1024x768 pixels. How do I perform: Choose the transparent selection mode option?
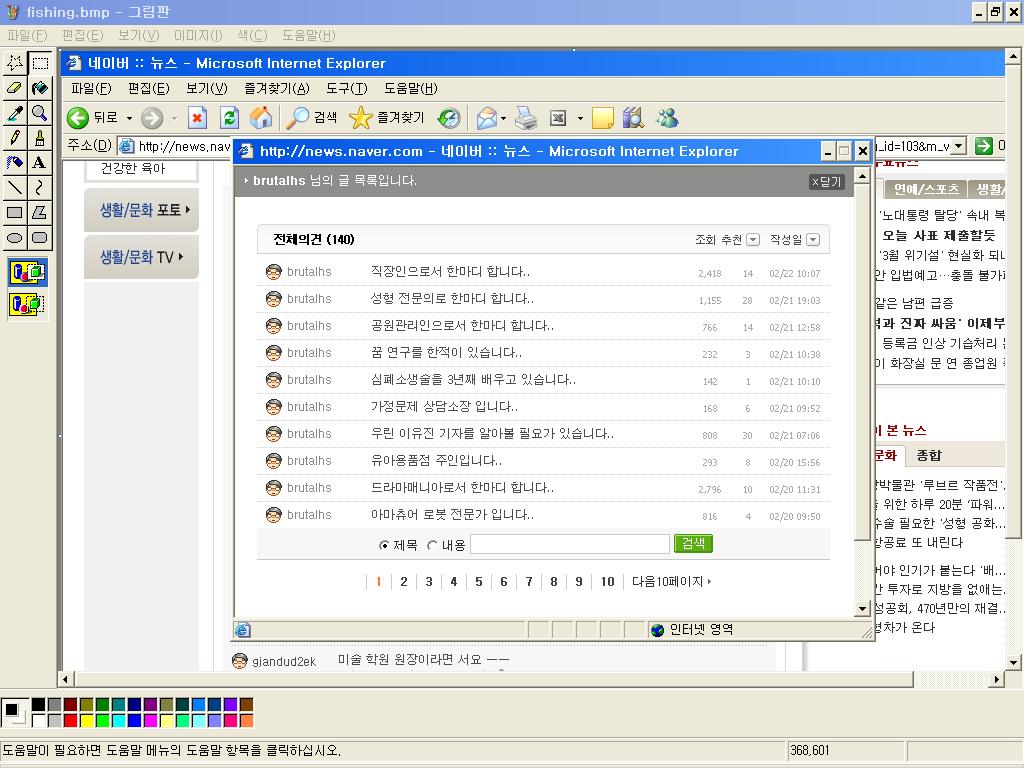27,304
